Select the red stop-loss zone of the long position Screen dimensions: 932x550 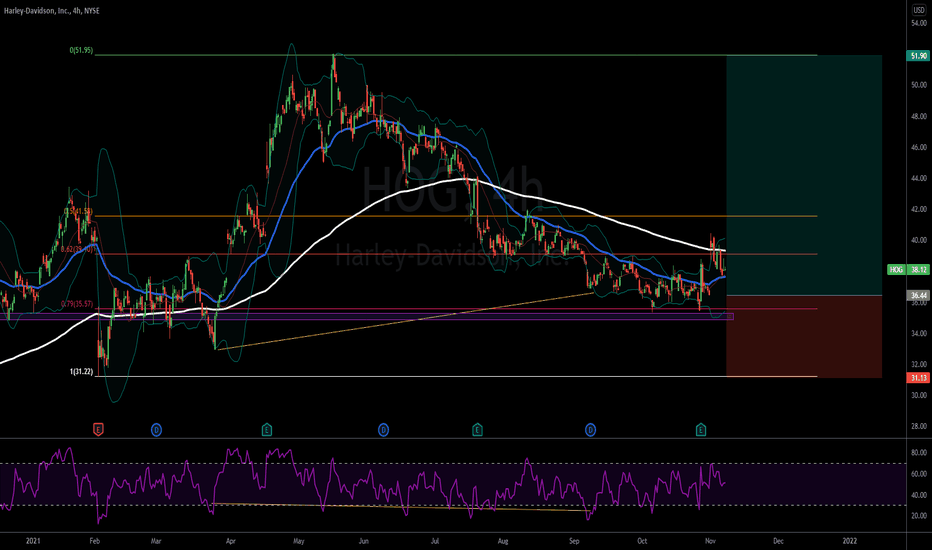[x=804, y=337]
